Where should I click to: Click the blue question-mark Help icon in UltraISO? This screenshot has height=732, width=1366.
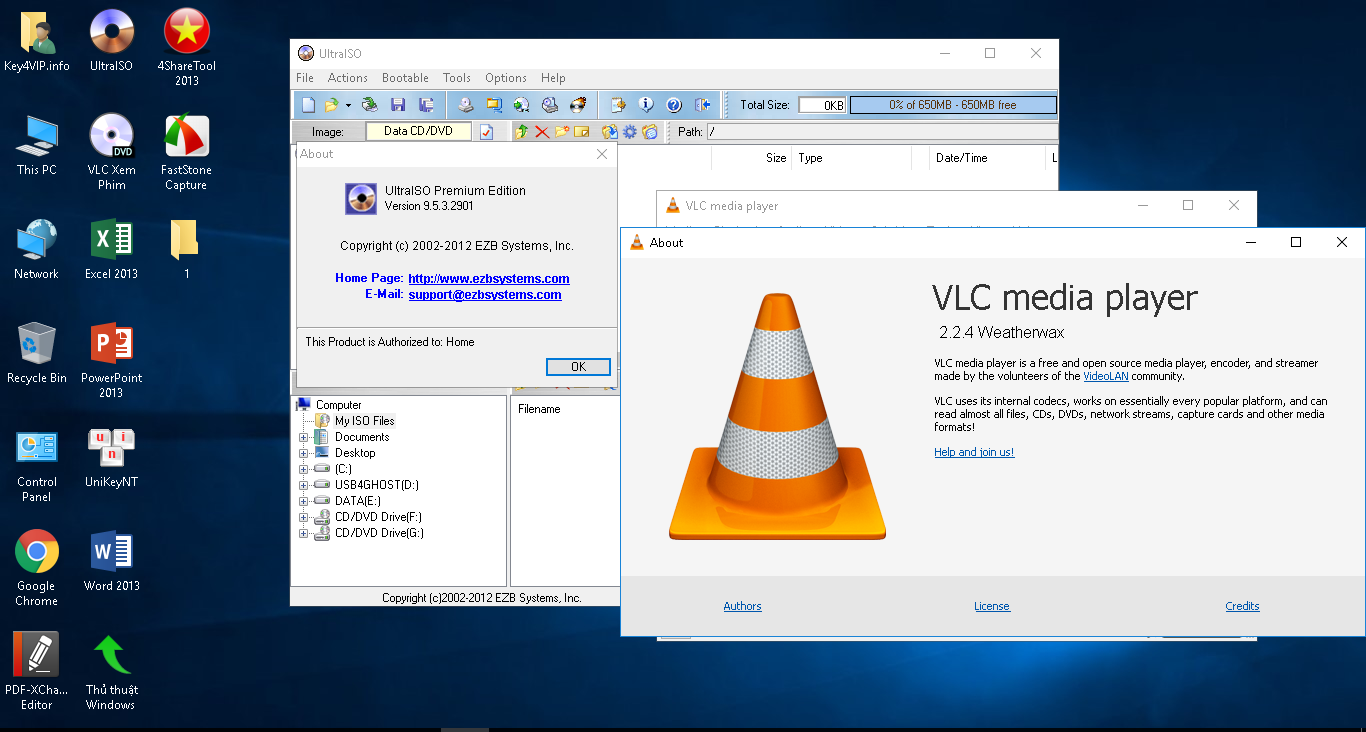tap(674, 105)
